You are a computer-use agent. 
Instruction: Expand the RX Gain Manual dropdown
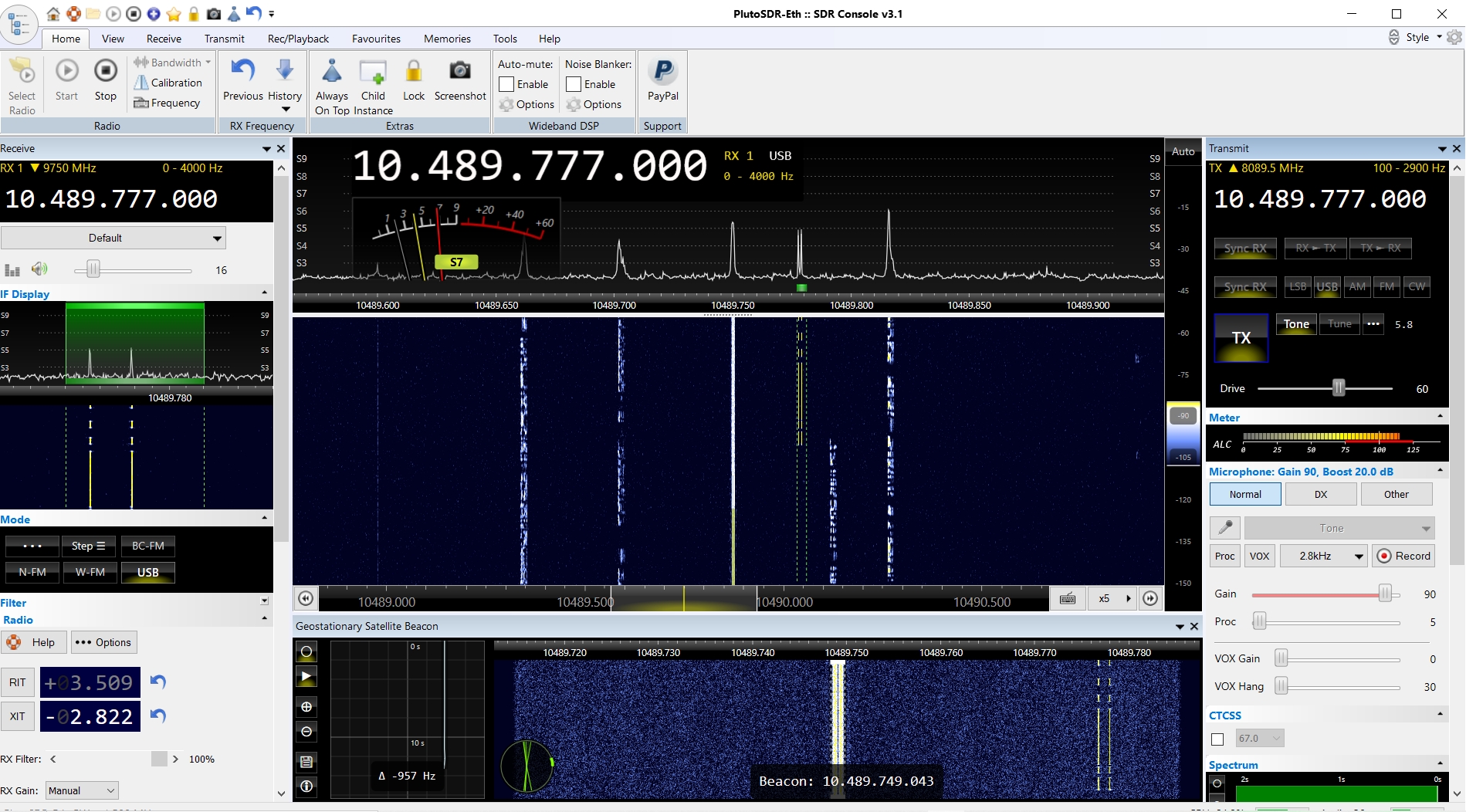click(81, 790)
